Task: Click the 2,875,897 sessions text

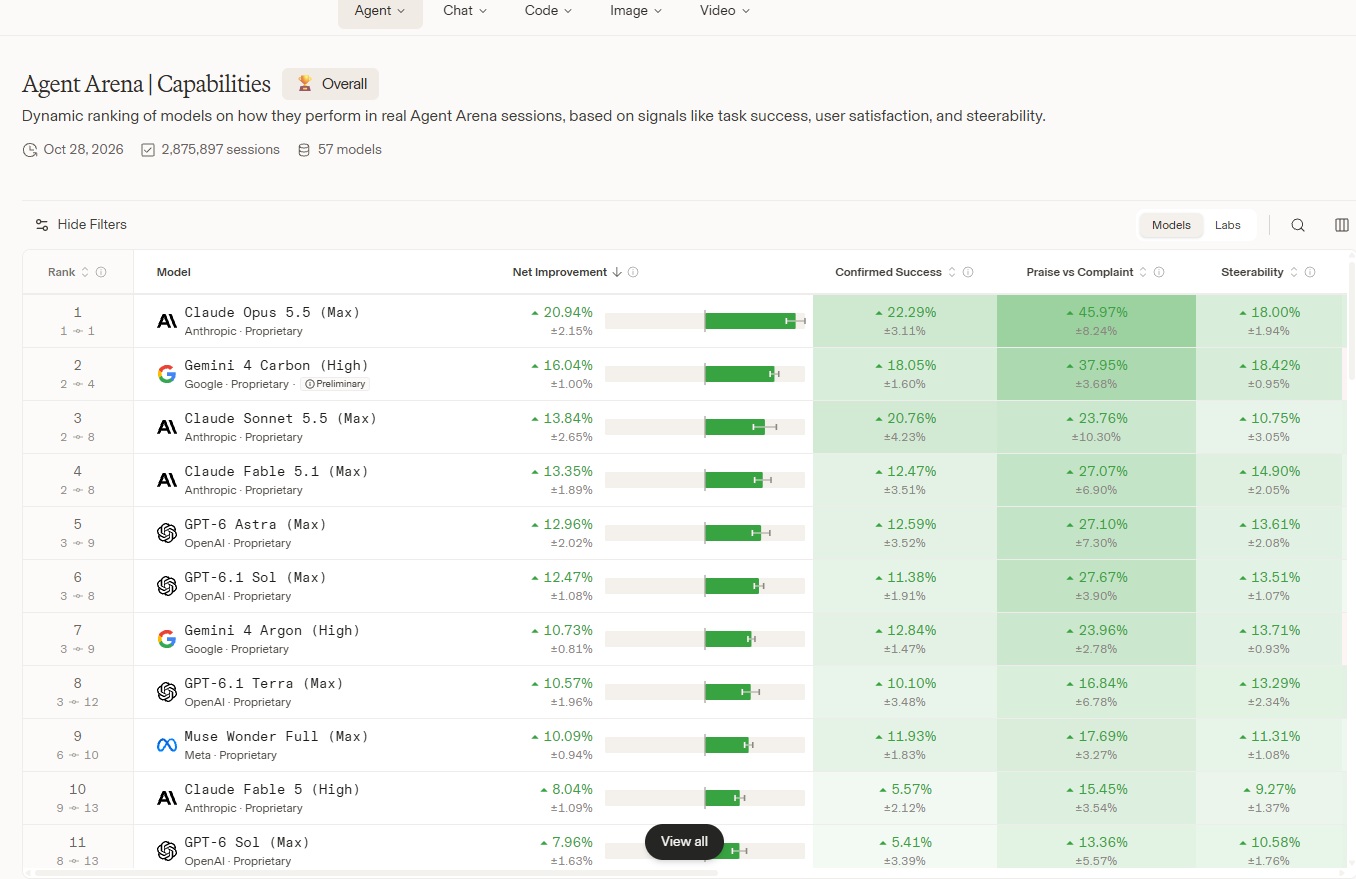Action: coord(220,150)
